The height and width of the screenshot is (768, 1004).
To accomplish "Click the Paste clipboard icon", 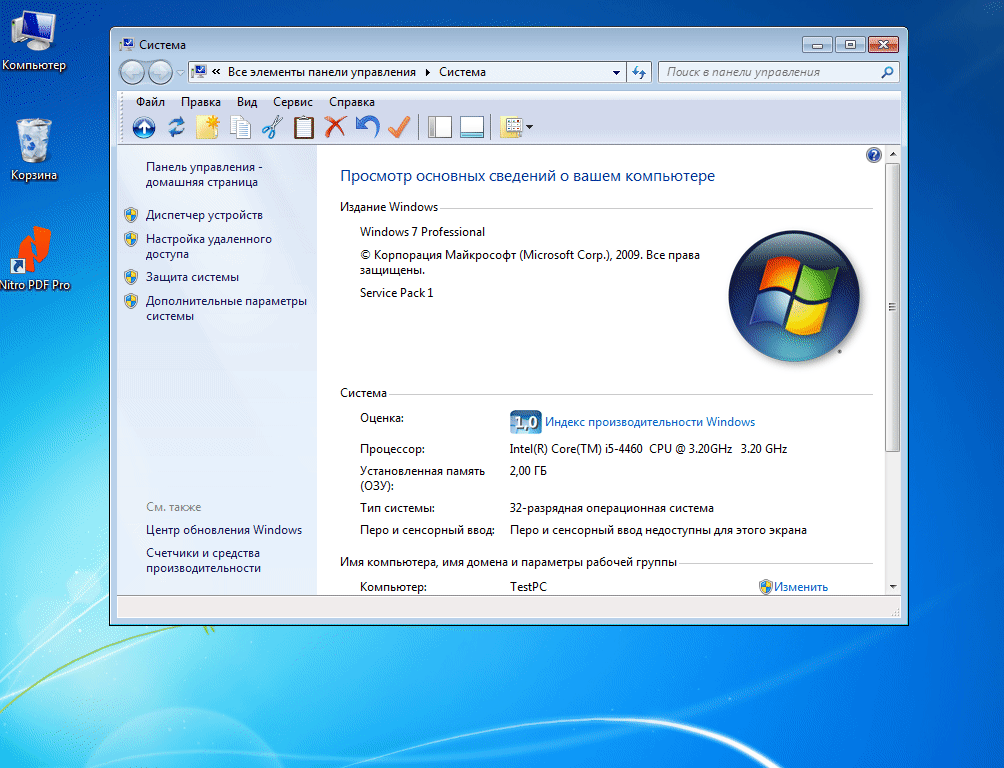I will point(304,127).
